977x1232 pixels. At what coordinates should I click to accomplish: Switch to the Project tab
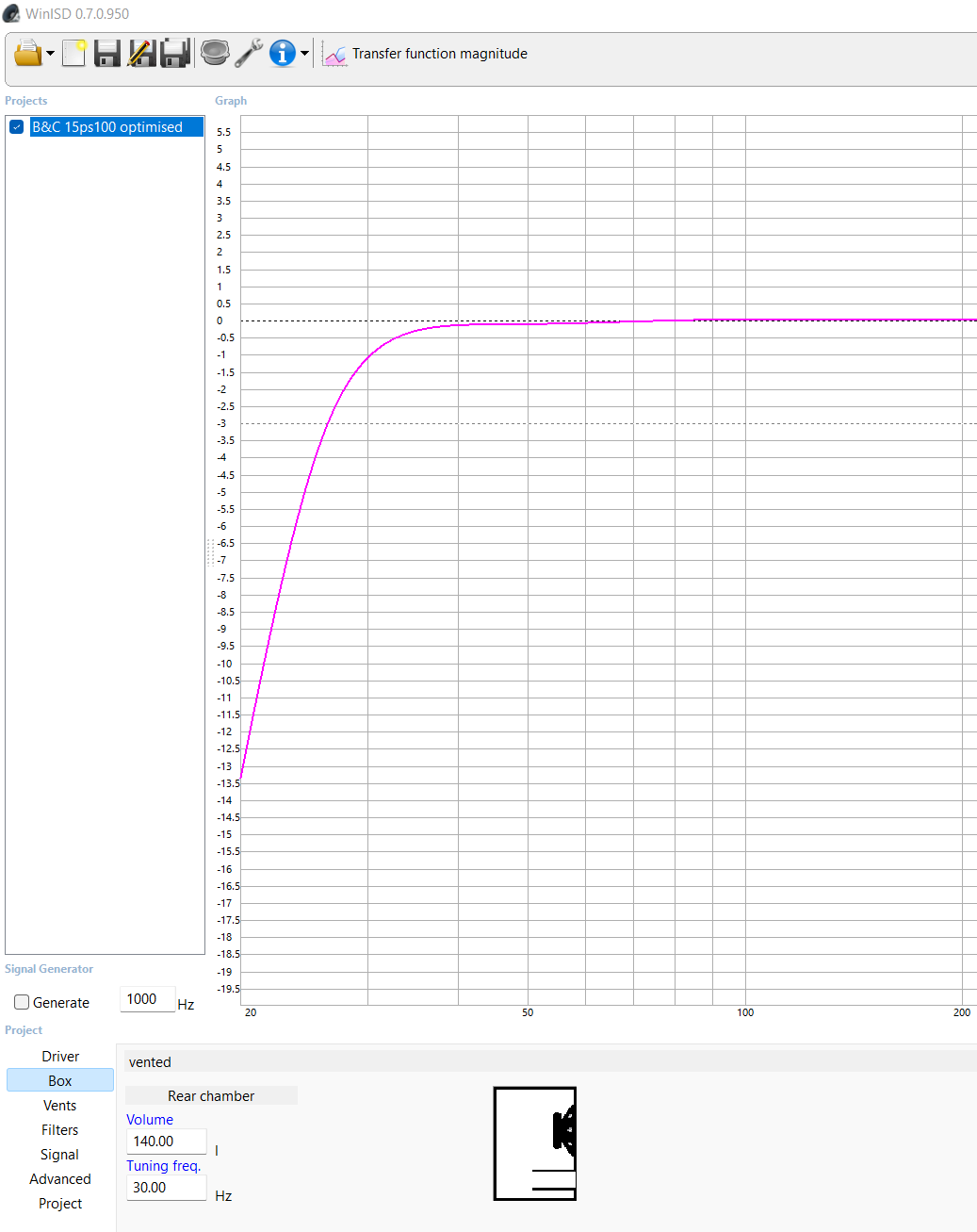60,1204
